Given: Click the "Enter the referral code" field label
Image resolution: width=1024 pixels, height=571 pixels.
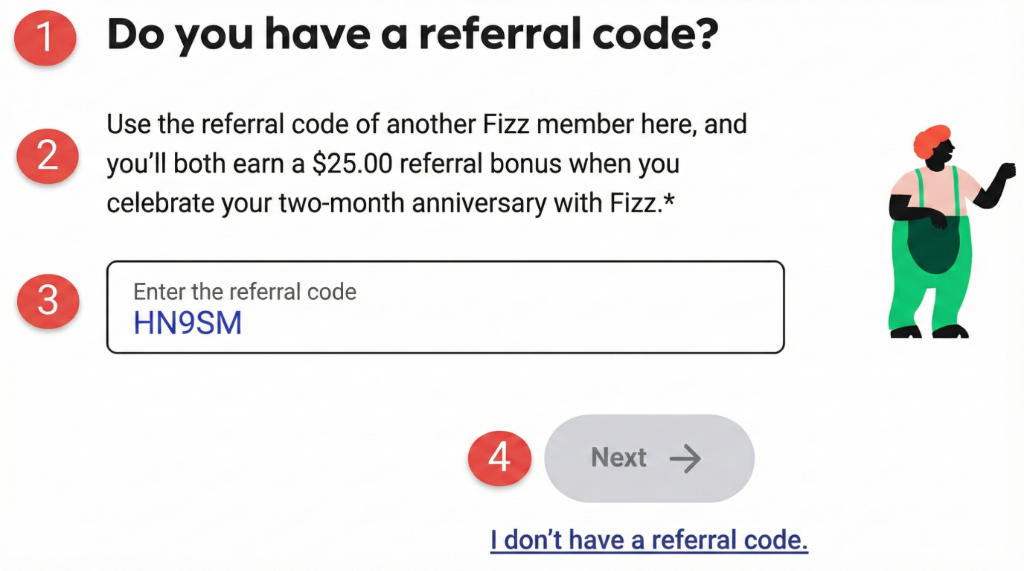Looking at the screenshot, I should coord(245,292).
